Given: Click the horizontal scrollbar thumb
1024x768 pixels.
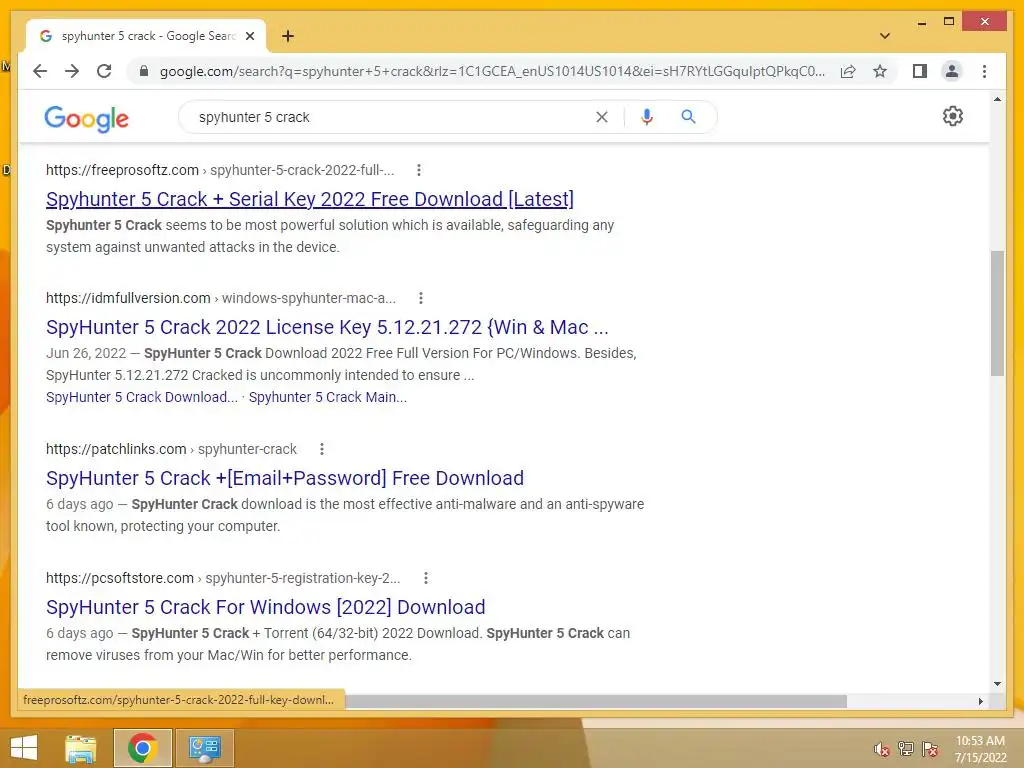Looking at the screenshot, I should tap(596, 701).
